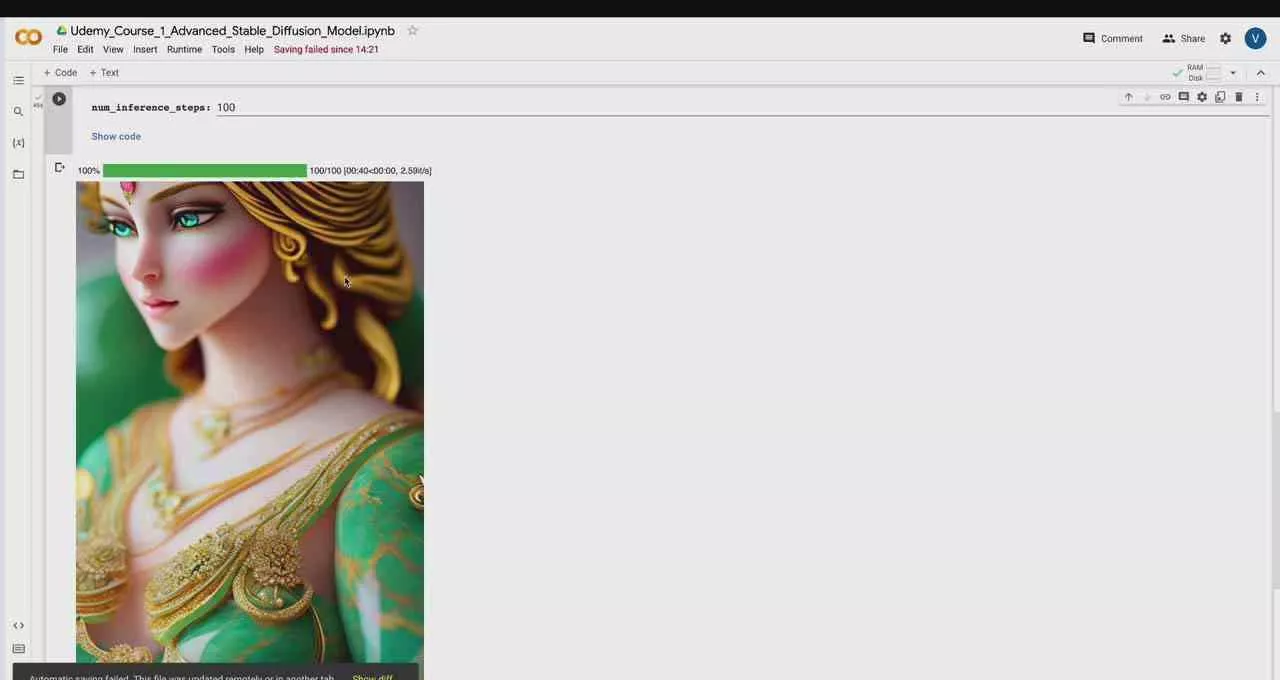This screenshot has width=1280, height=680.
Task: Open the Find and replace search panel
Action: coord(18,112)
